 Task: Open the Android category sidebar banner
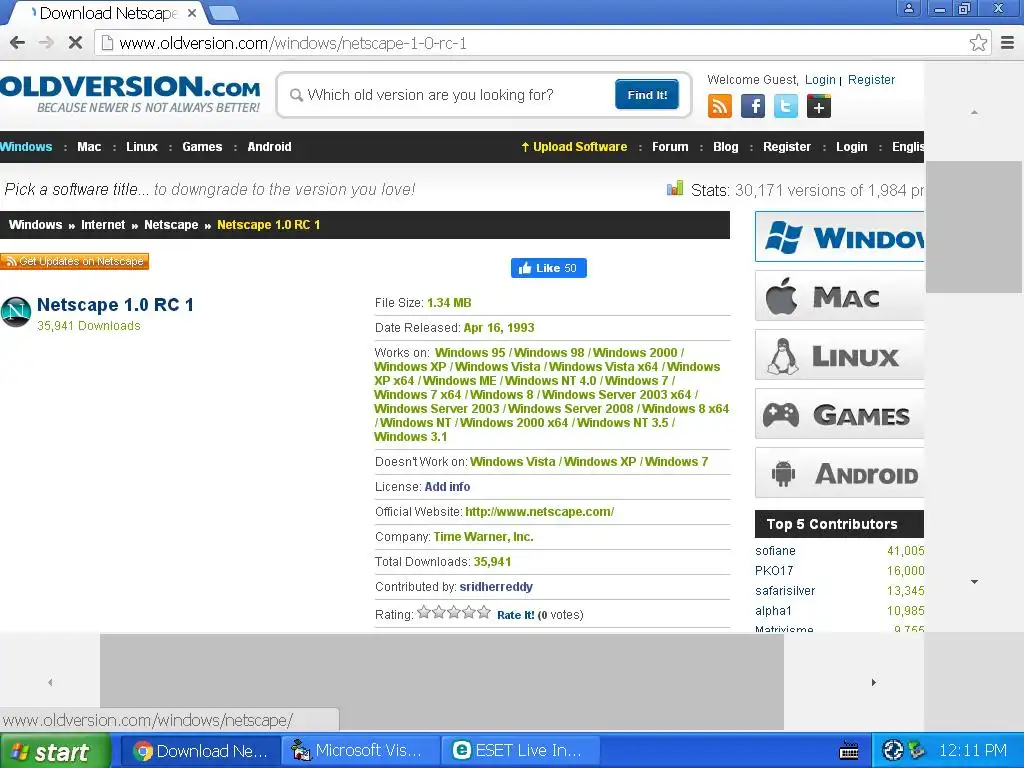pos(839,473)
